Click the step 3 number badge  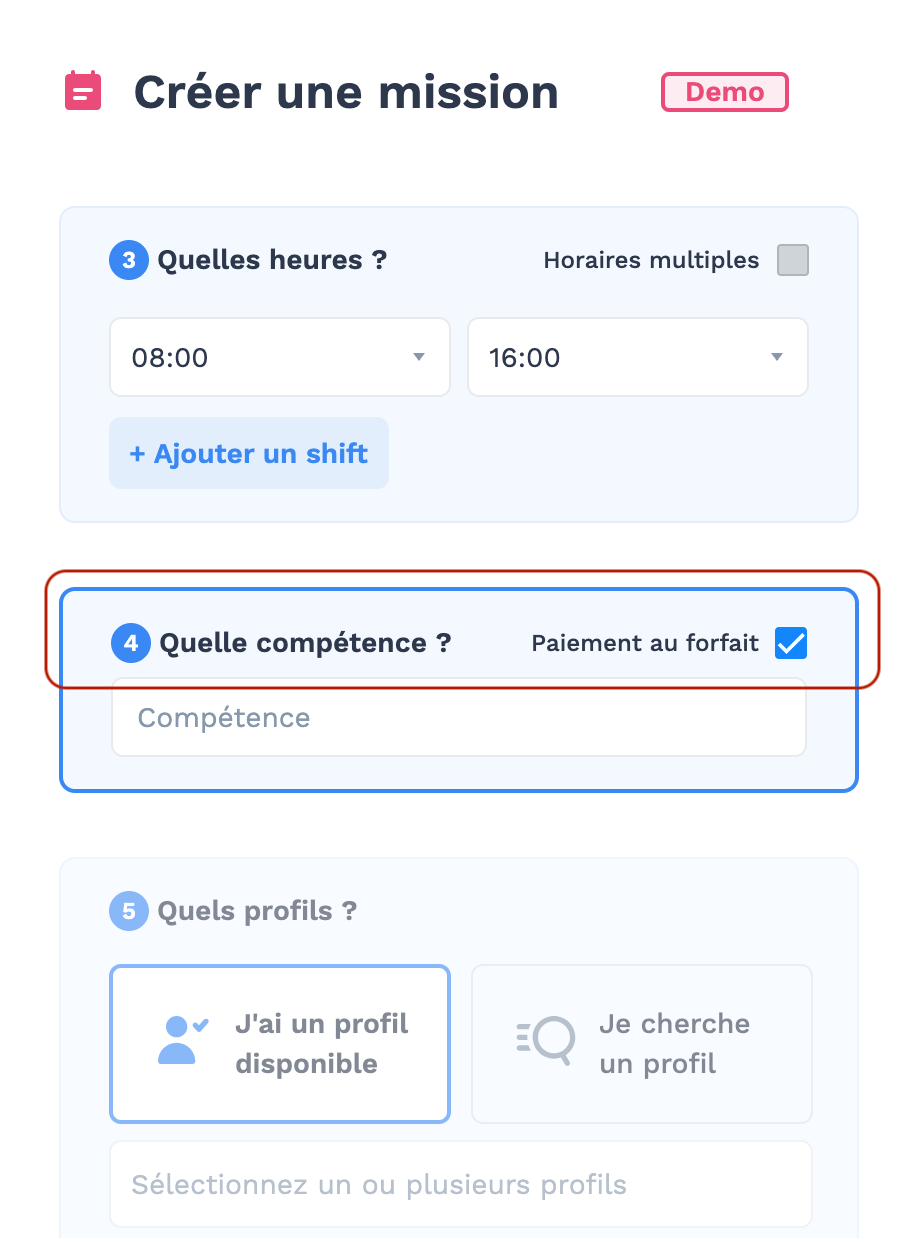[x=129, y=260]
